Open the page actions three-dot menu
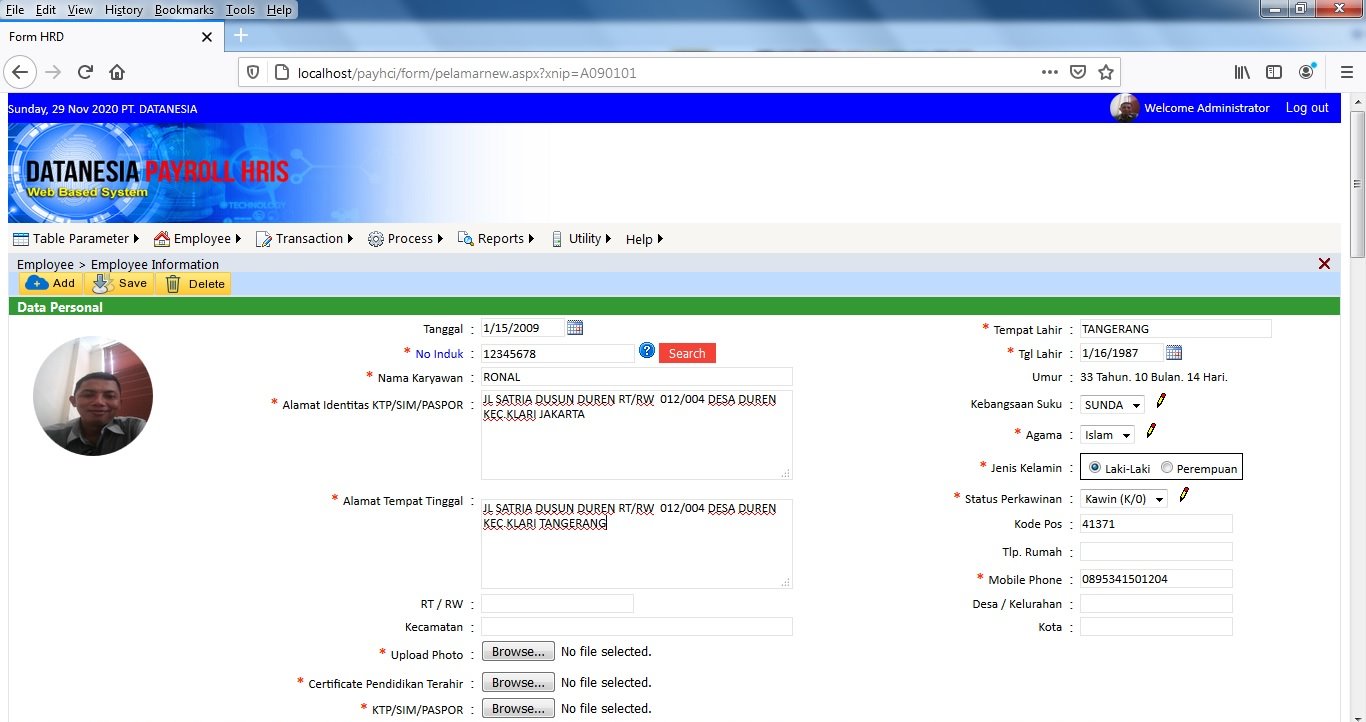Screen dimensions: 1366x722 click(x=1050, y=72)
